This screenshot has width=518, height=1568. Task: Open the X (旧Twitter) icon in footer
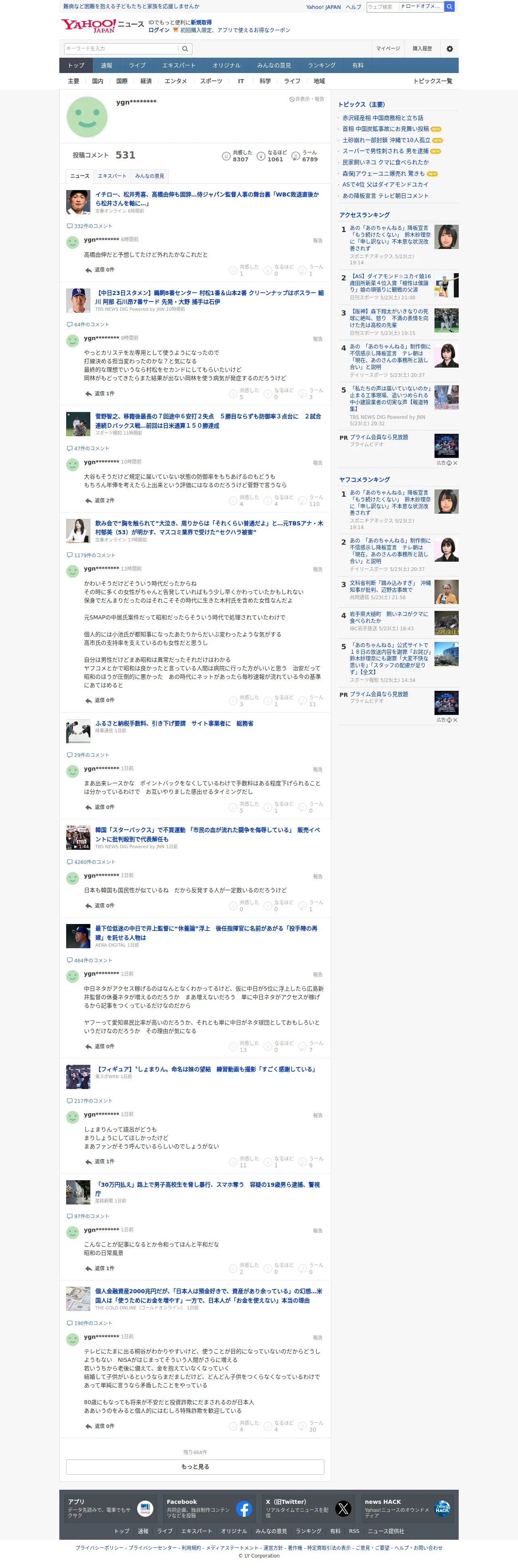[x=343, y=1509]
